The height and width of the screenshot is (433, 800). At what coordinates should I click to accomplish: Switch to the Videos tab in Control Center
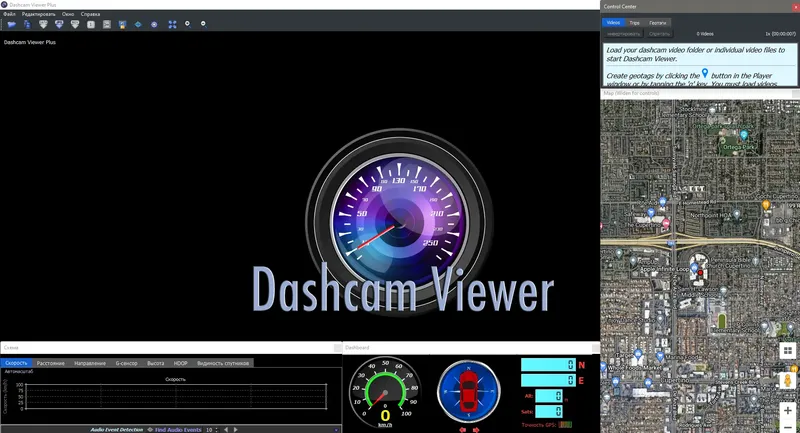pyautogui.click(x=613, y=22)
